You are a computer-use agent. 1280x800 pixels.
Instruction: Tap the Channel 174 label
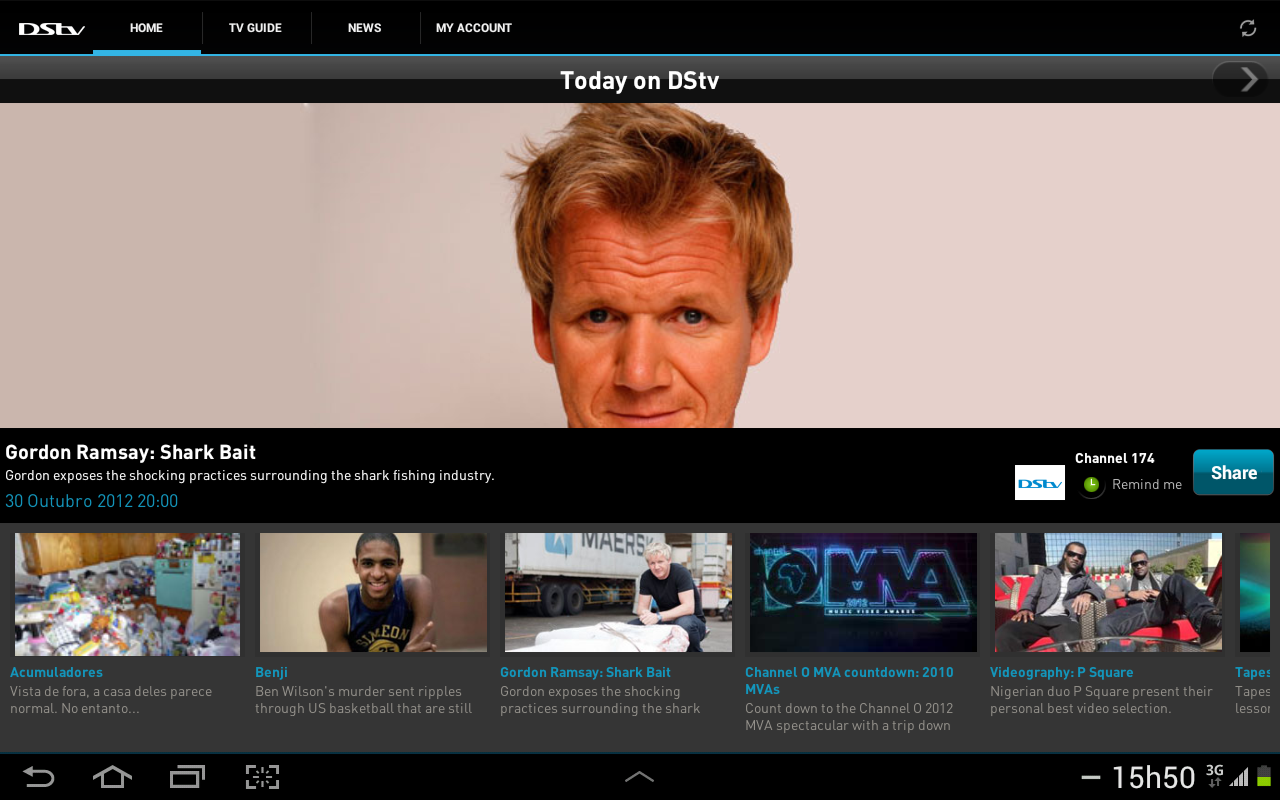tap(1114, 458)
